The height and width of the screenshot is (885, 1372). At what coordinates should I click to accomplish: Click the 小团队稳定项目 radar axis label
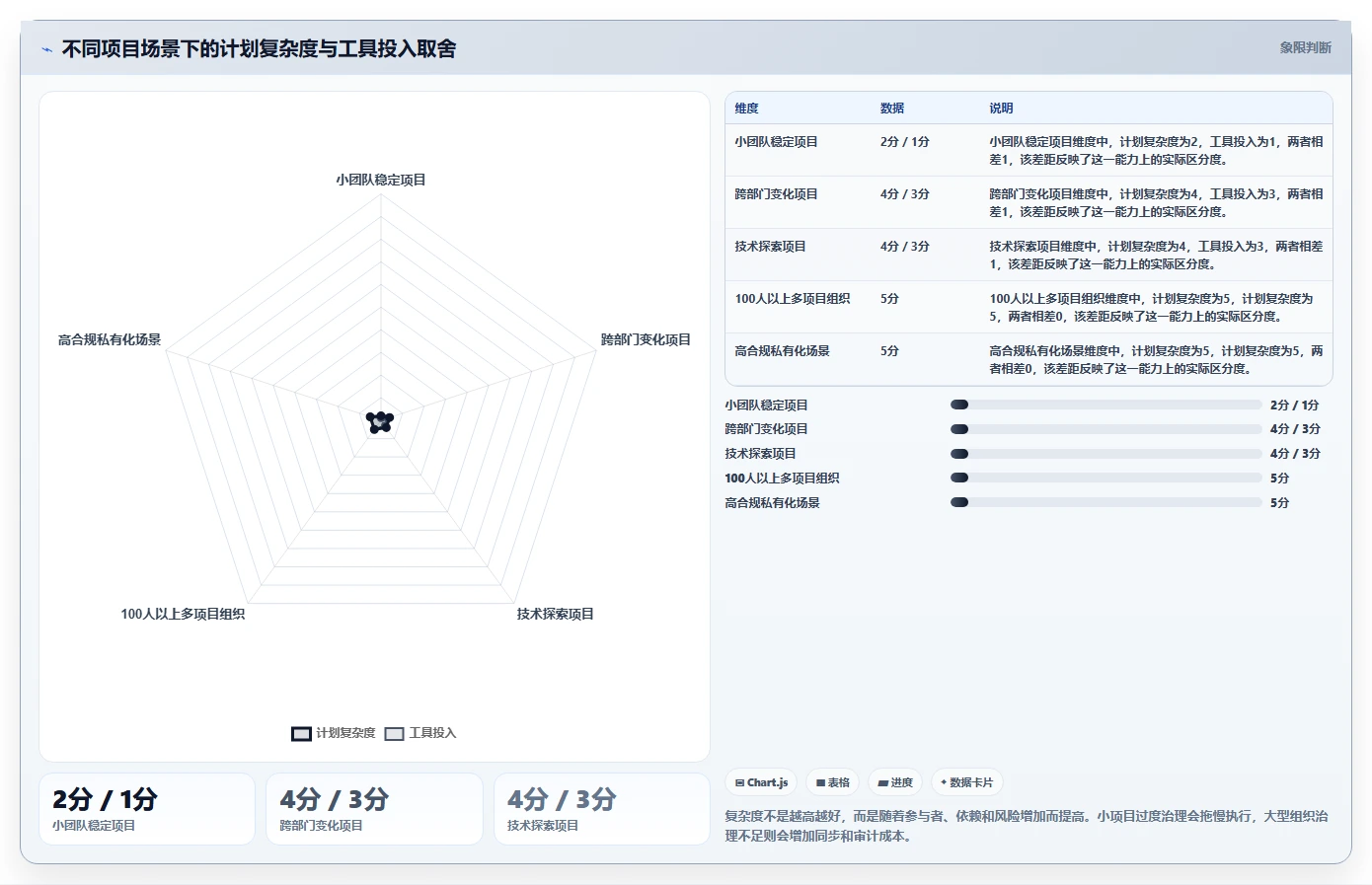pyautogui.click(x=381, y=180)
